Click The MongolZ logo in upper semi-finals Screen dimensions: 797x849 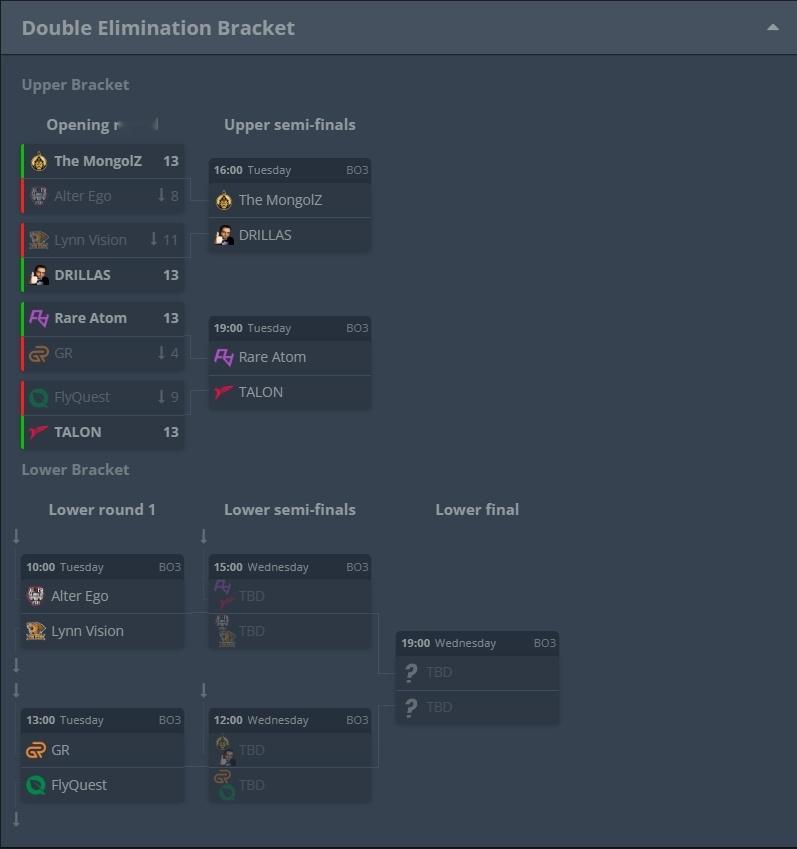[x=224, y=200]
